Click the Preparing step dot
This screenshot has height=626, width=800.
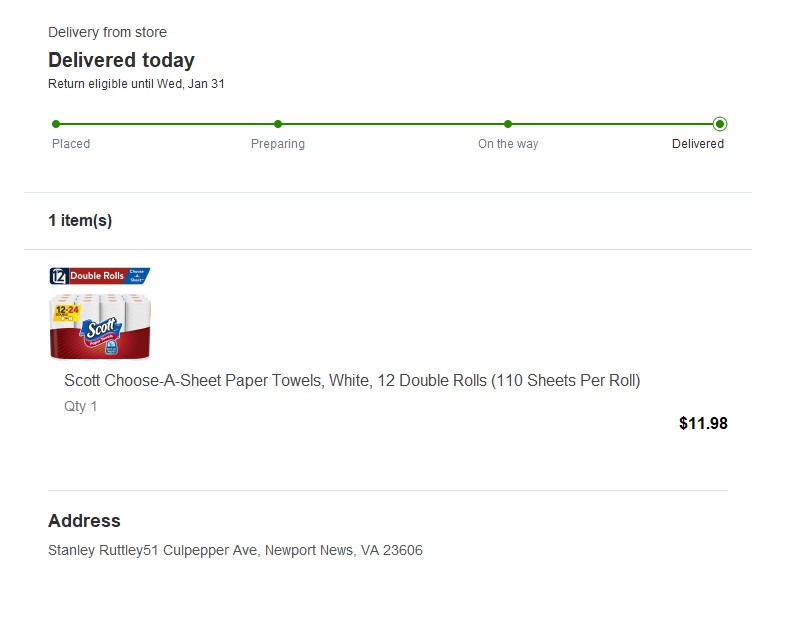(278, 124)
